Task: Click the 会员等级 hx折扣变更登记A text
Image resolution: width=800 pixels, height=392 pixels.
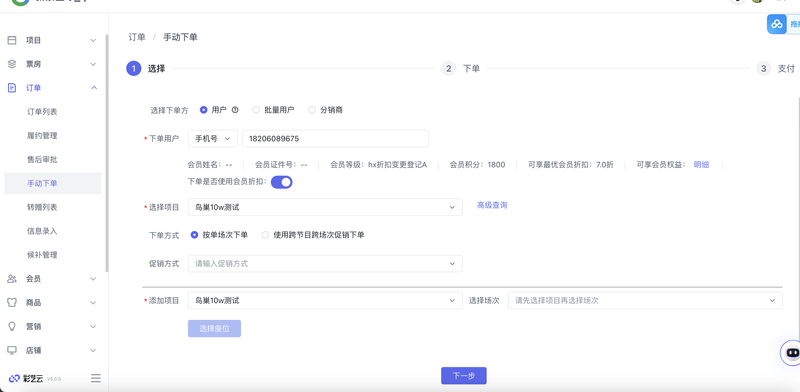Action: point(378,164)
